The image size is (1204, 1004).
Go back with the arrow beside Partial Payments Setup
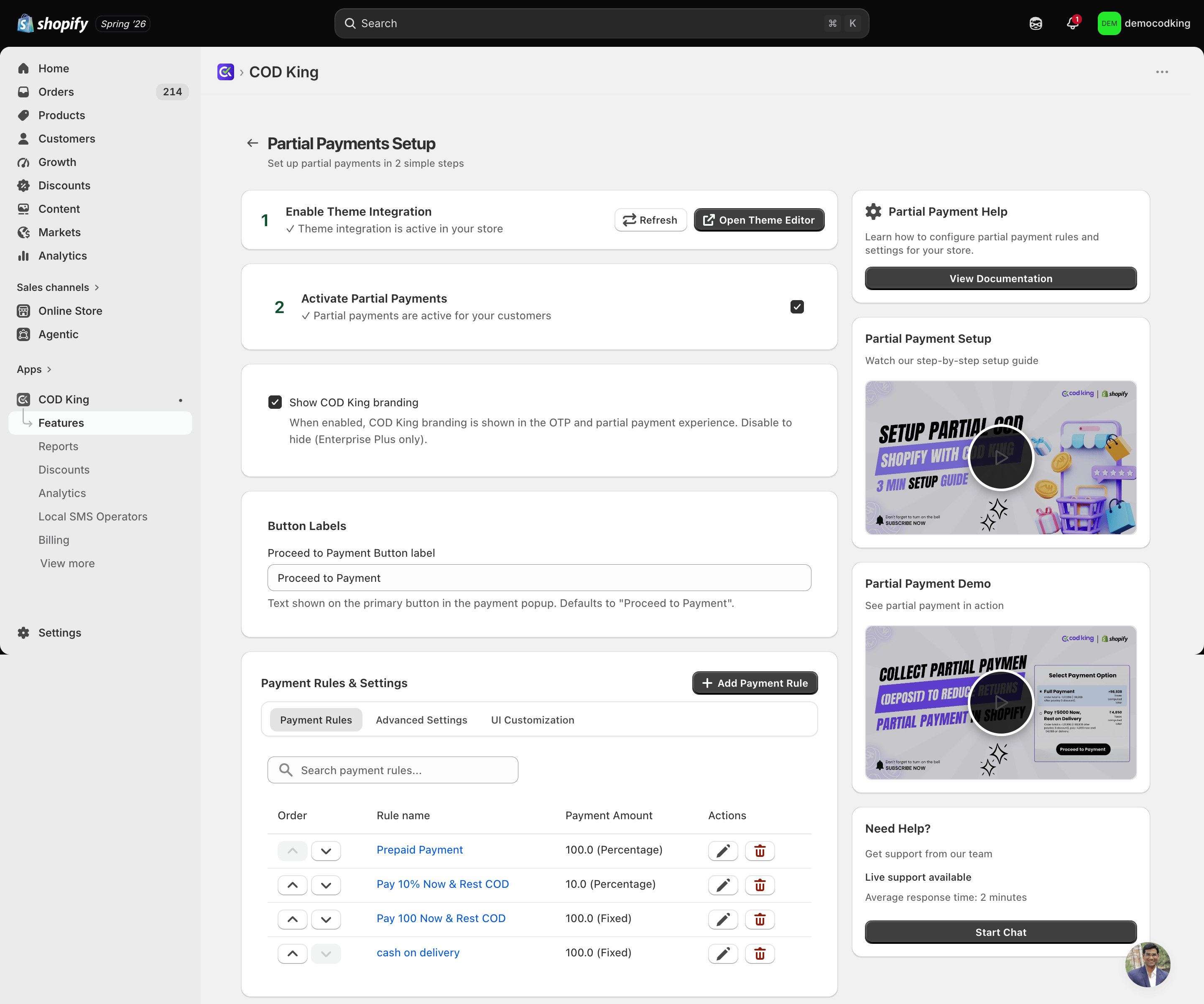tap(252, 143)
